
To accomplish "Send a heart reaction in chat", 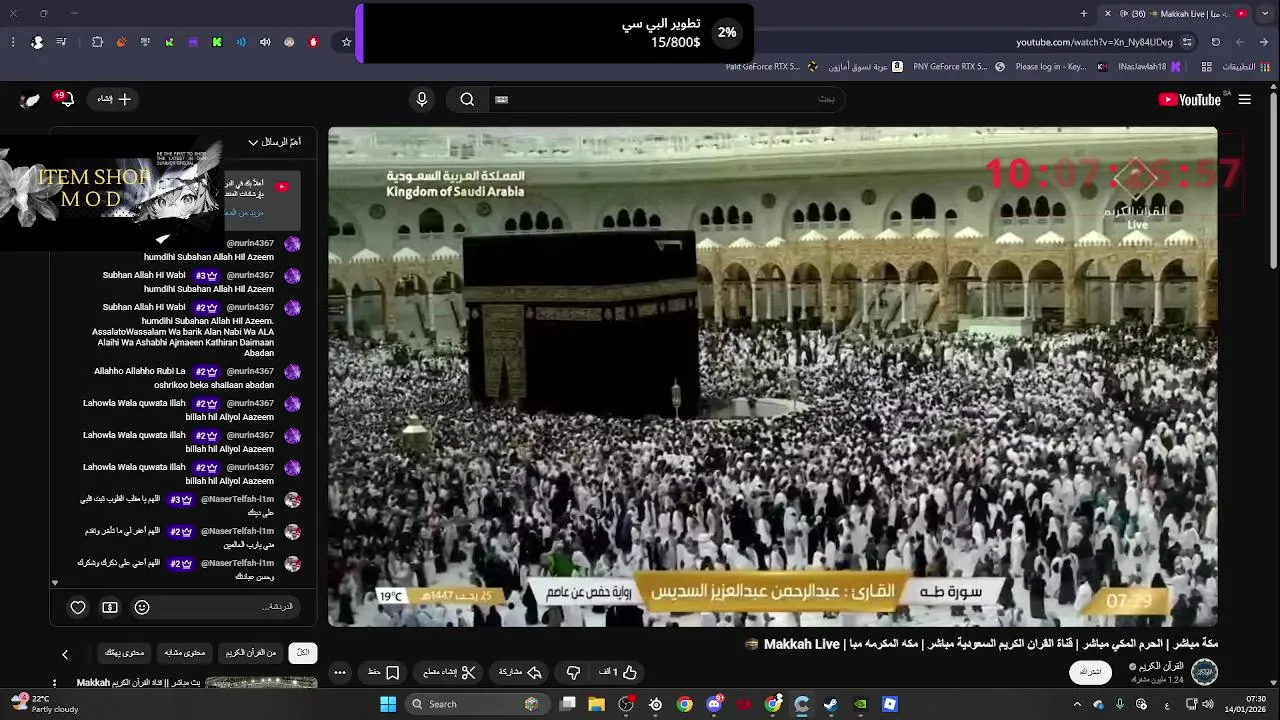I will [78, 607].
